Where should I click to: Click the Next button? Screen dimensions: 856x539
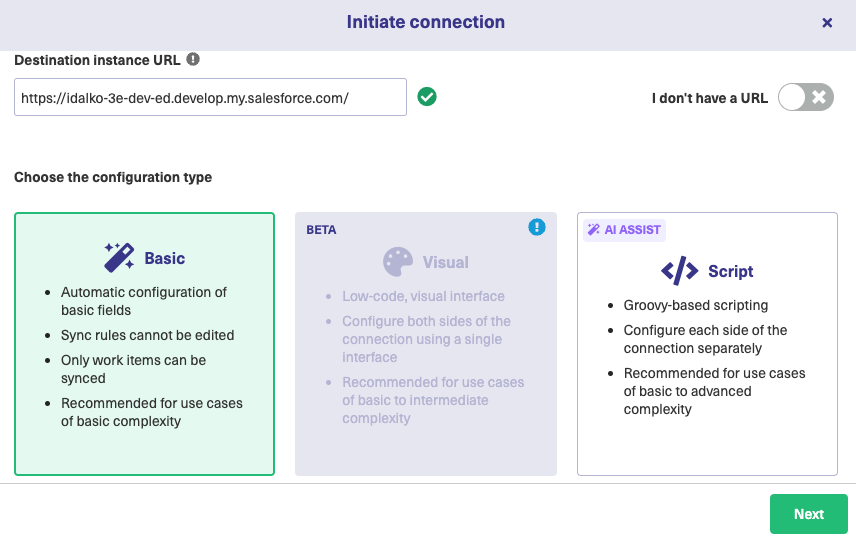[809, 514]
